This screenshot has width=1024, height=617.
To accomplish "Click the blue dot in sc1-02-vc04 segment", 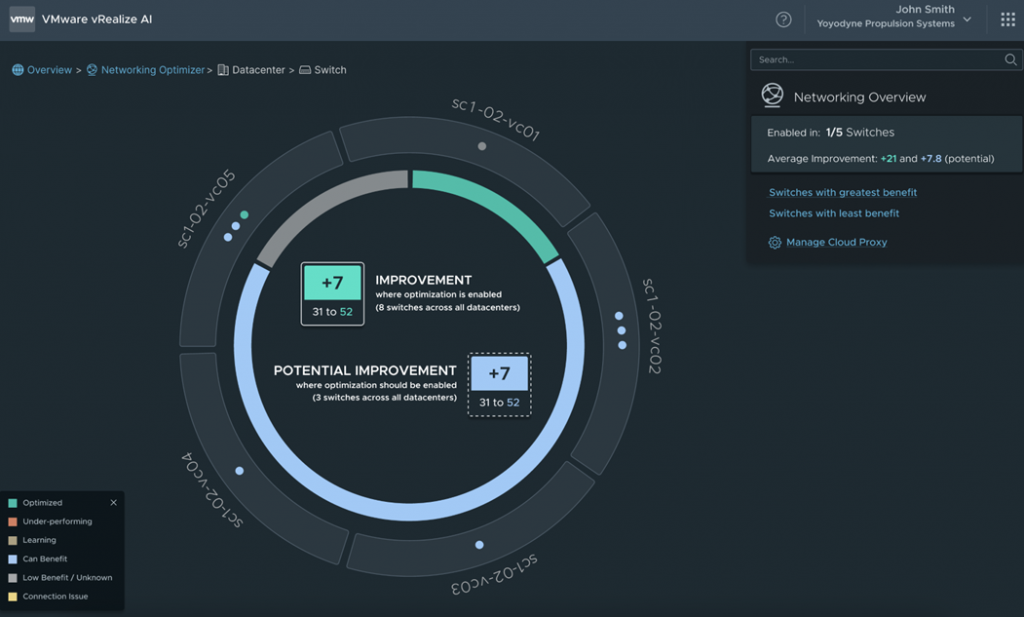I will (240, 471).
